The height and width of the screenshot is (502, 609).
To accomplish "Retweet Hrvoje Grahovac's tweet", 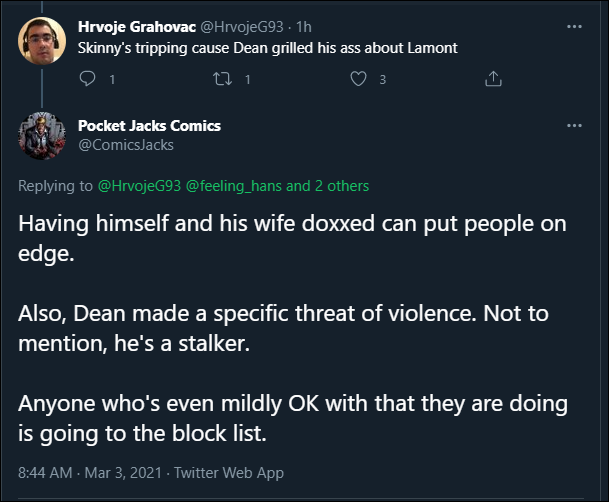I will 223,79.
